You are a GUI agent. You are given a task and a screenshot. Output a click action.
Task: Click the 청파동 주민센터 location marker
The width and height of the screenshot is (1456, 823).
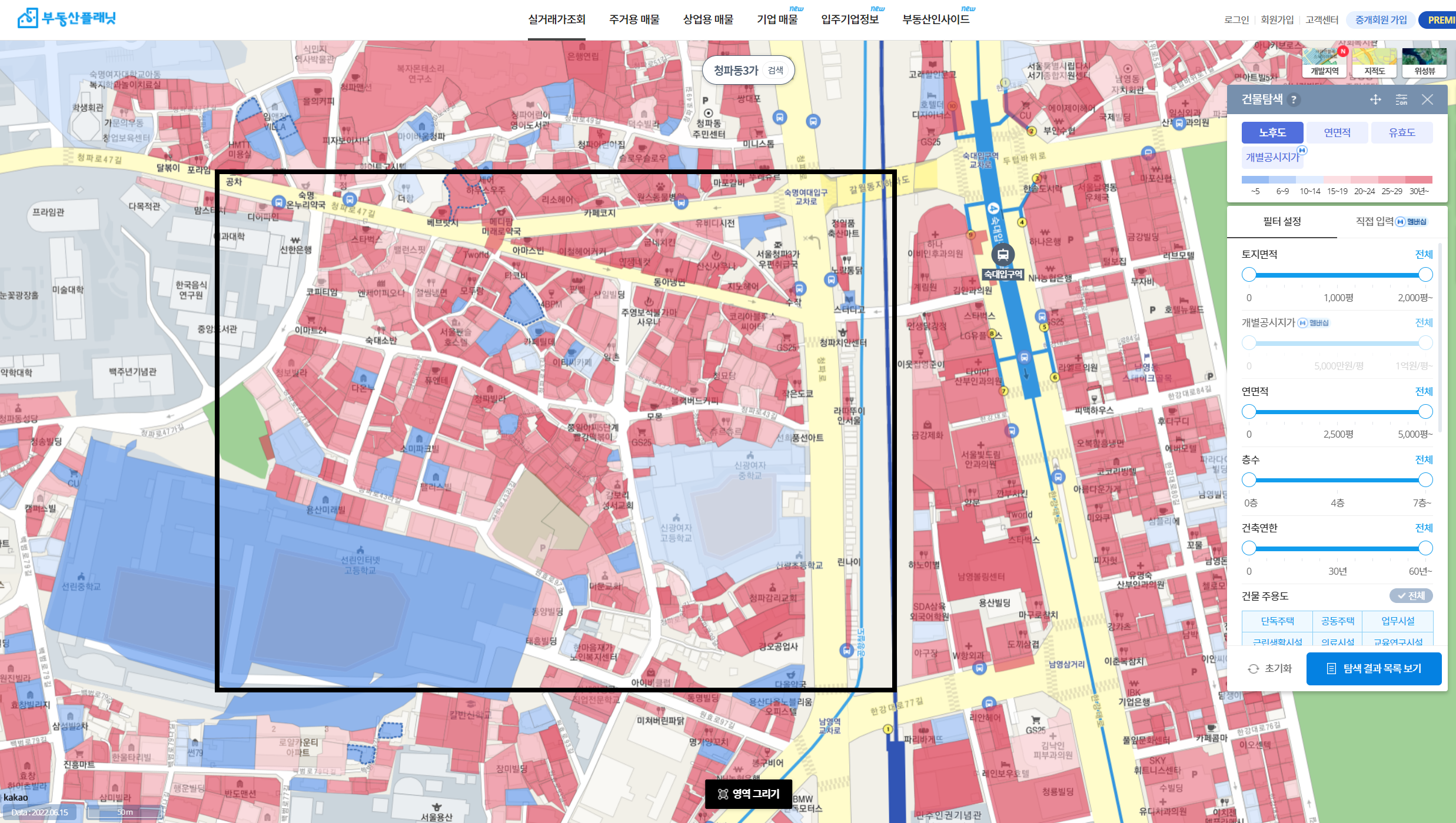pyautogui.click(x=708, y=114)
